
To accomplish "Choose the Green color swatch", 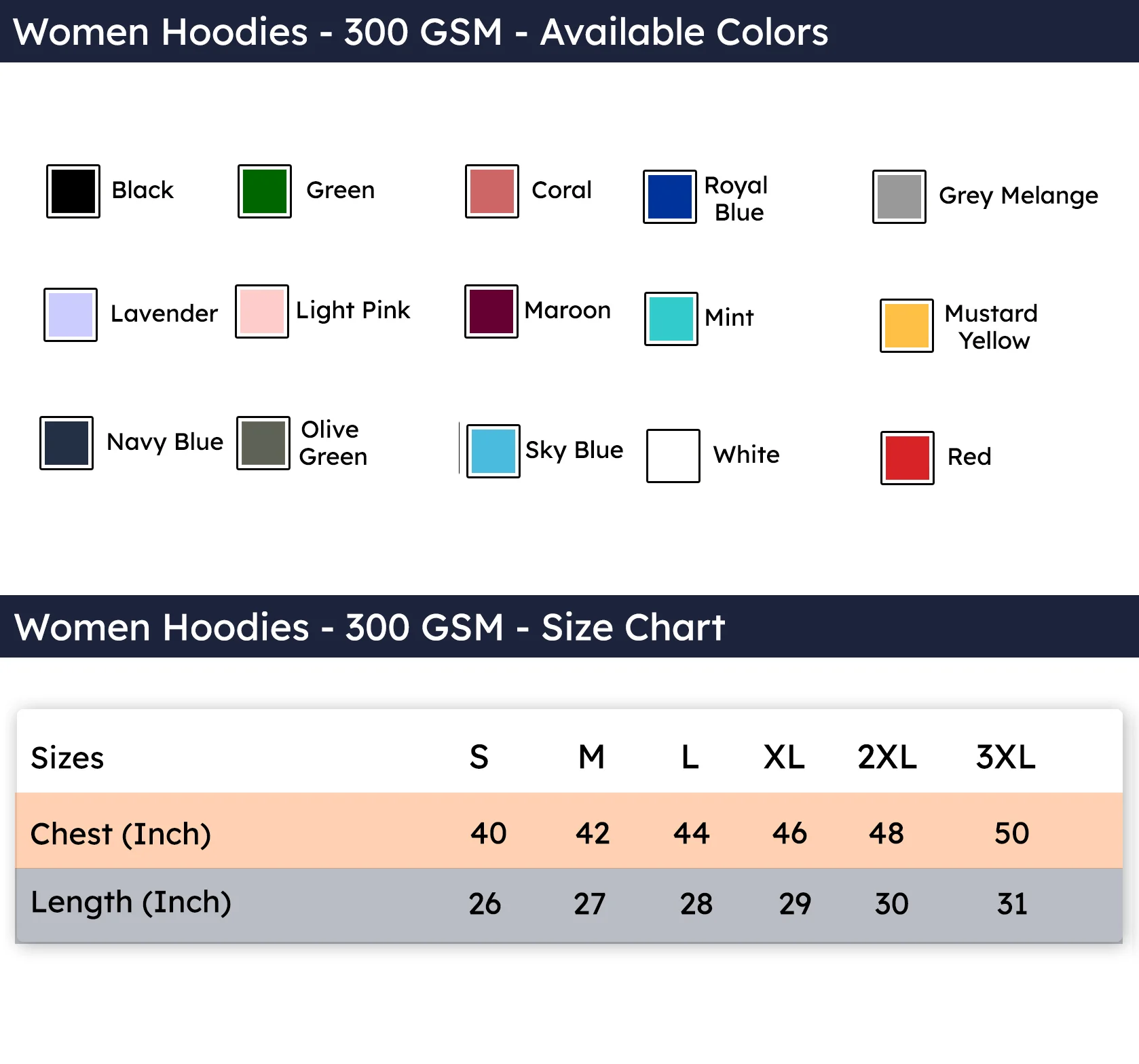I will (265, 191).
